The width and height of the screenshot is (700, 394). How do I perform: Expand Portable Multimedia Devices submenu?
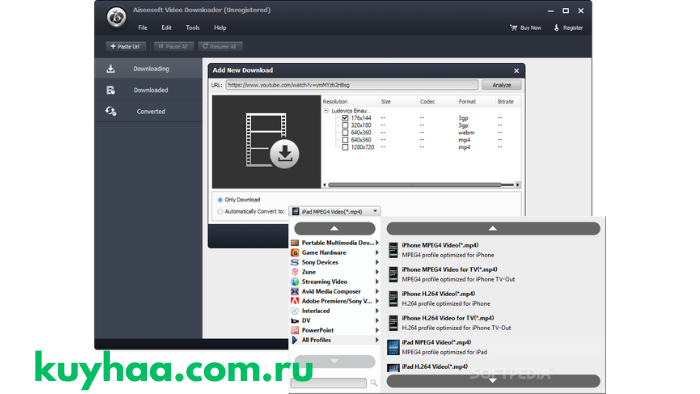377,243
